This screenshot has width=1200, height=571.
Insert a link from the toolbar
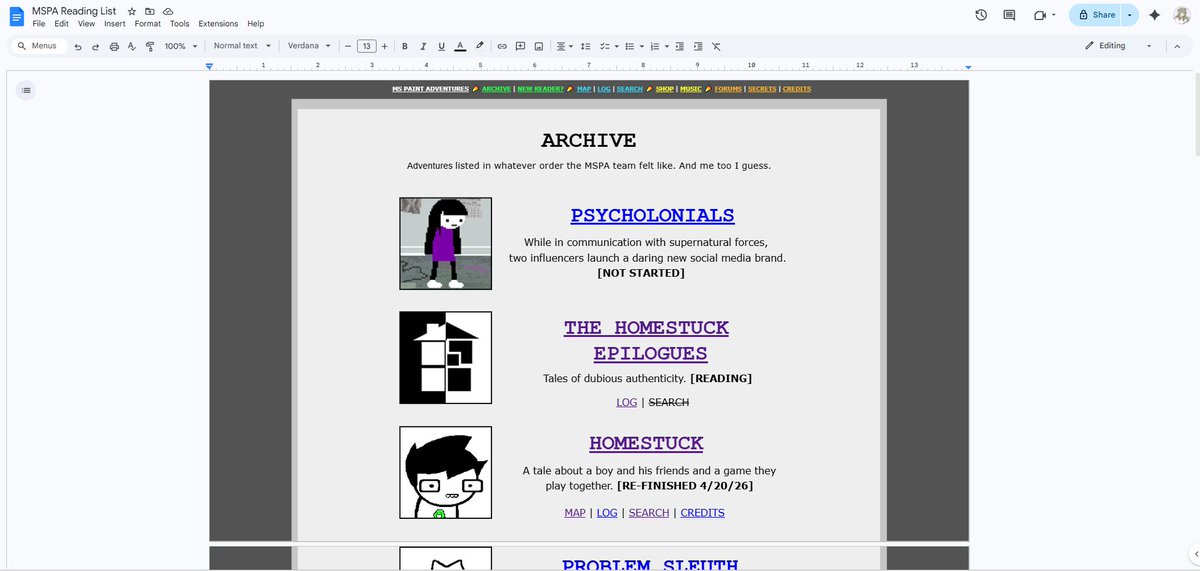pyautogui.click(x=502, y=46)
